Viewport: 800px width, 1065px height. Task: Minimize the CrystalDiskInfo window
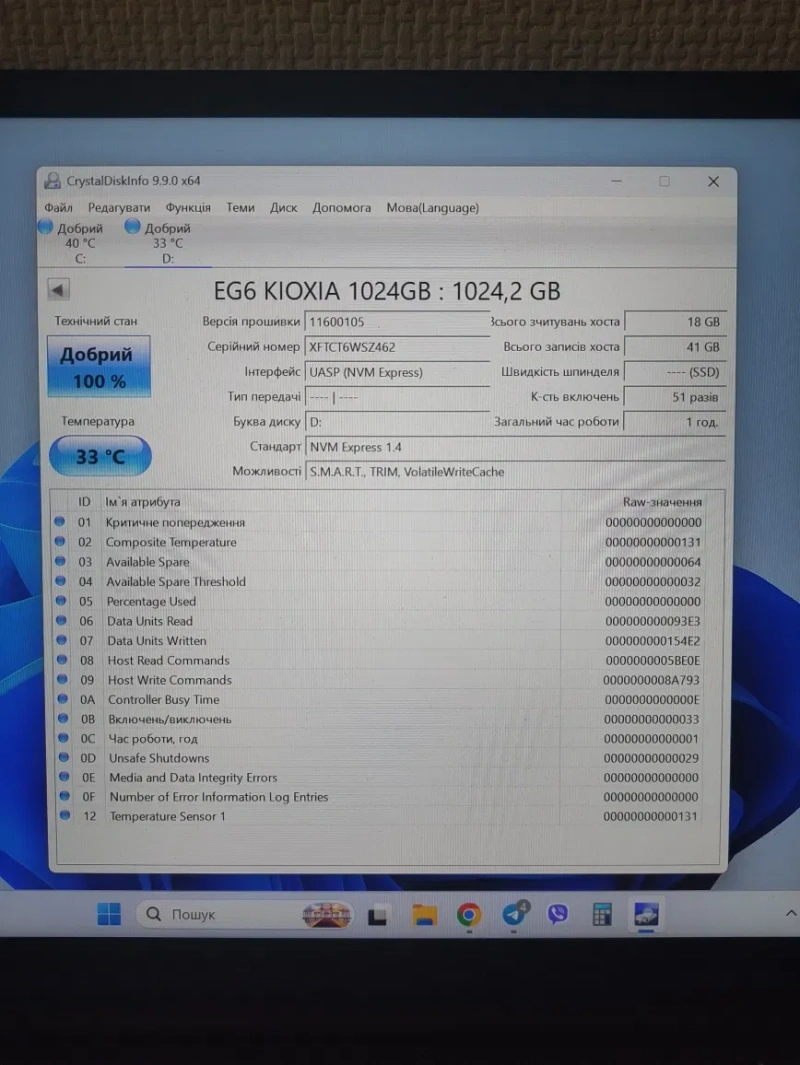click(x=617, y=181)
